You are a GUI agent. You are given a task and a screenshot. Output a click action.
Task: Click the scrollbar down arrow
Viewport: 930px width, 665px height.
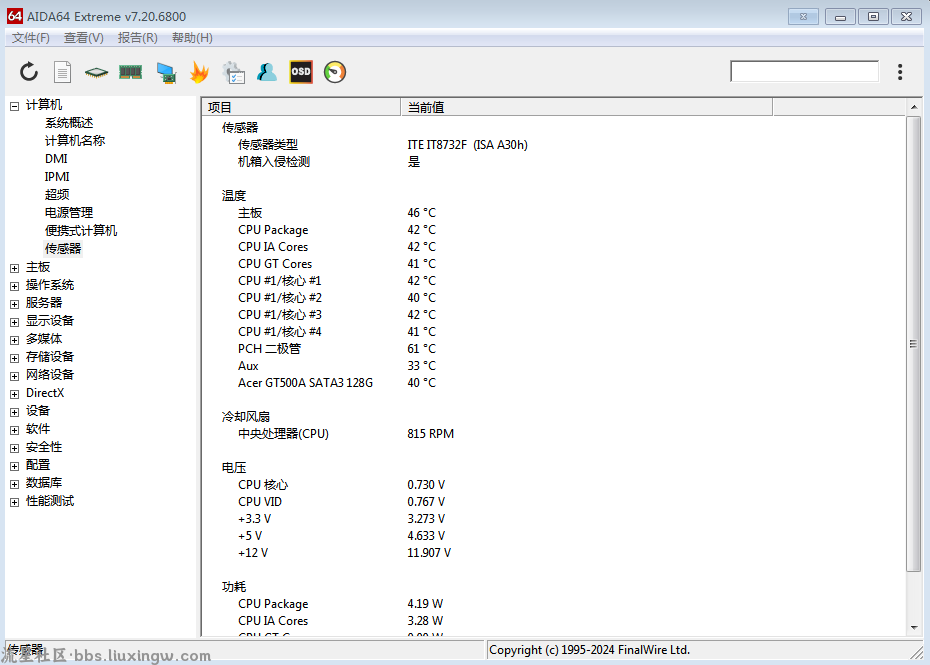click(914, 628)
